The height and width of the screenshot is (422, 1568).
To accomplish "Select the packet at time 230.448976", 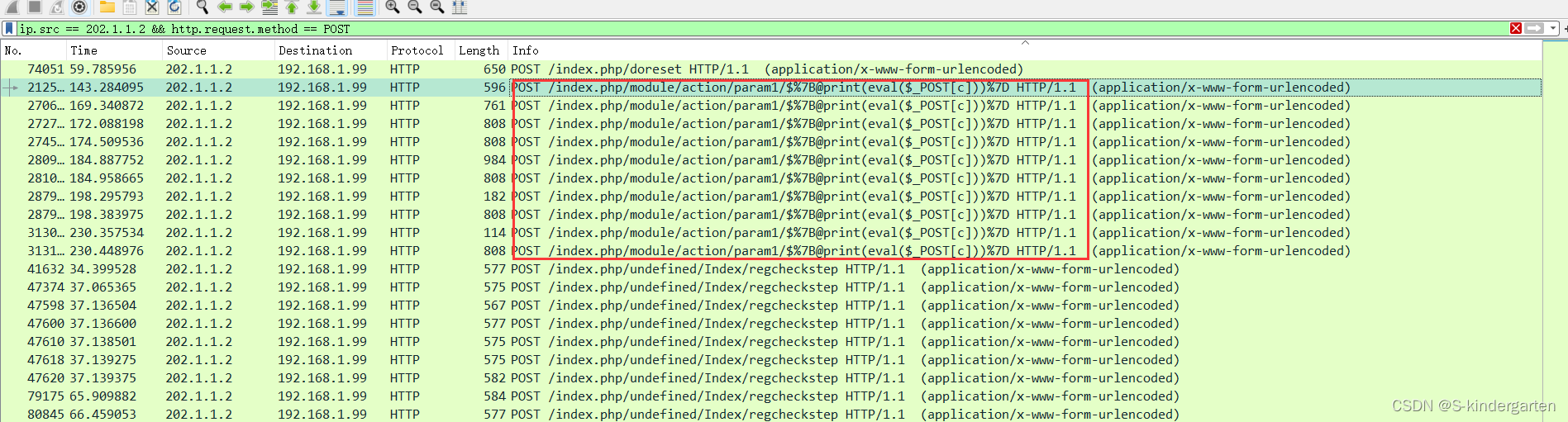I will tap(770, 251).
